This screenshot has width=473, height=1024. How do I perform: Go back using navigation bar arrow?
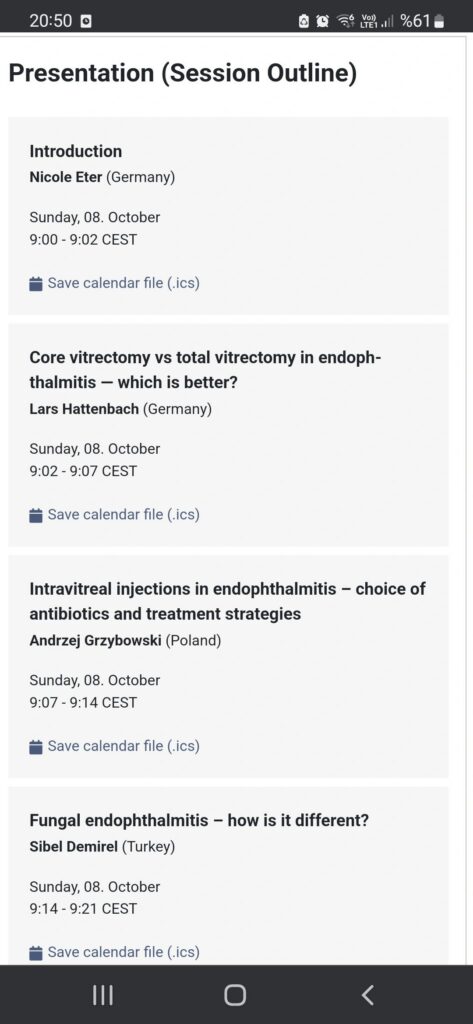[368, 995]
